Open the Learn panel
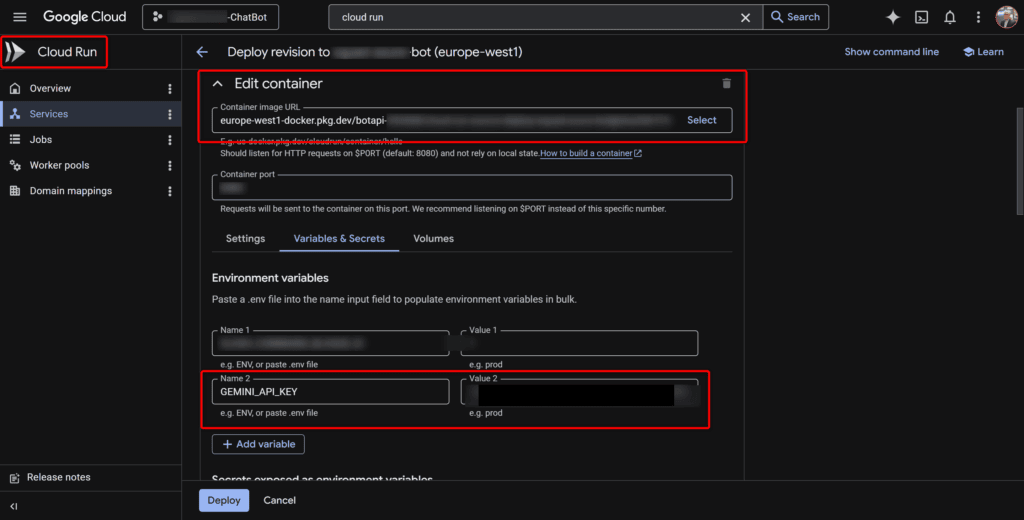This screenshot has height=520, width=1024. click(984, 52)
